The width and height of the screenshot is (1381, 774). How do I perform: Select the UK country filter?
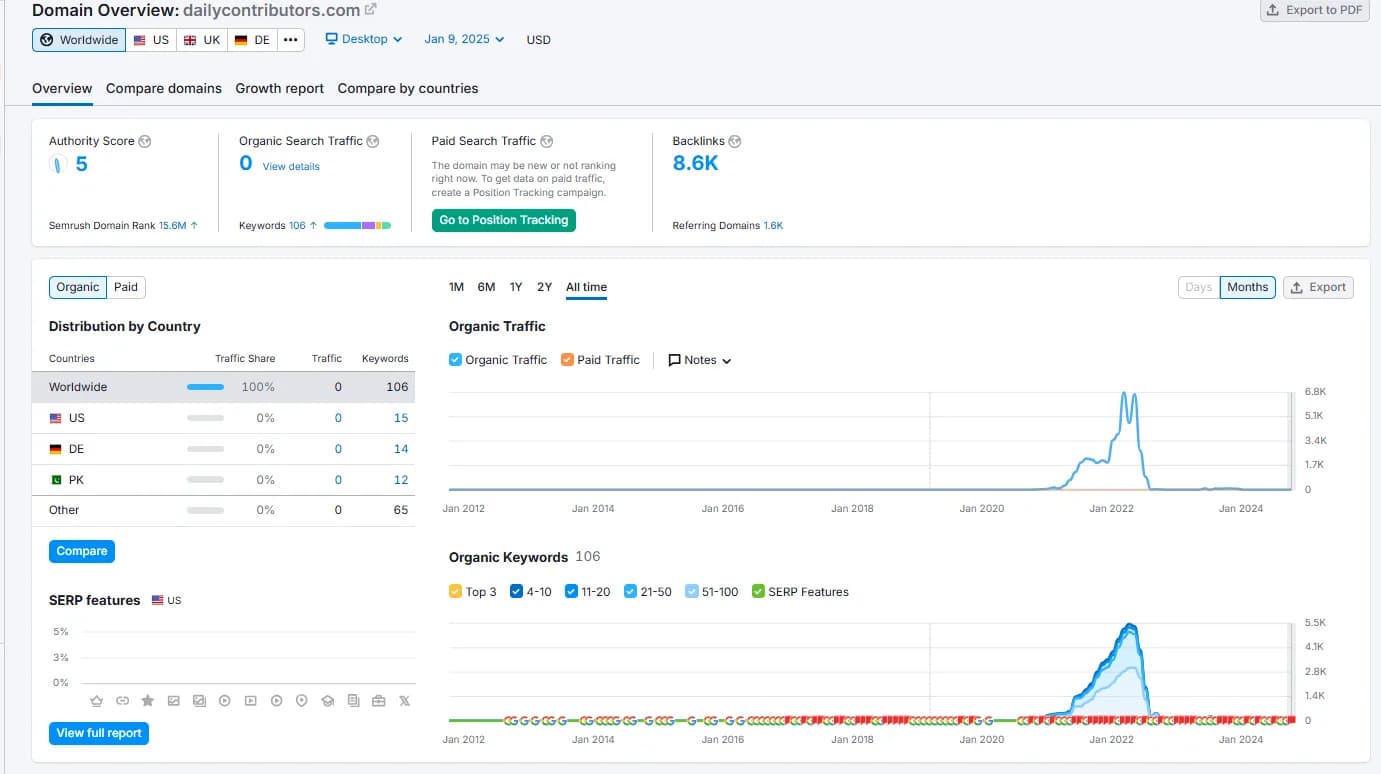[x=202, y=40]
